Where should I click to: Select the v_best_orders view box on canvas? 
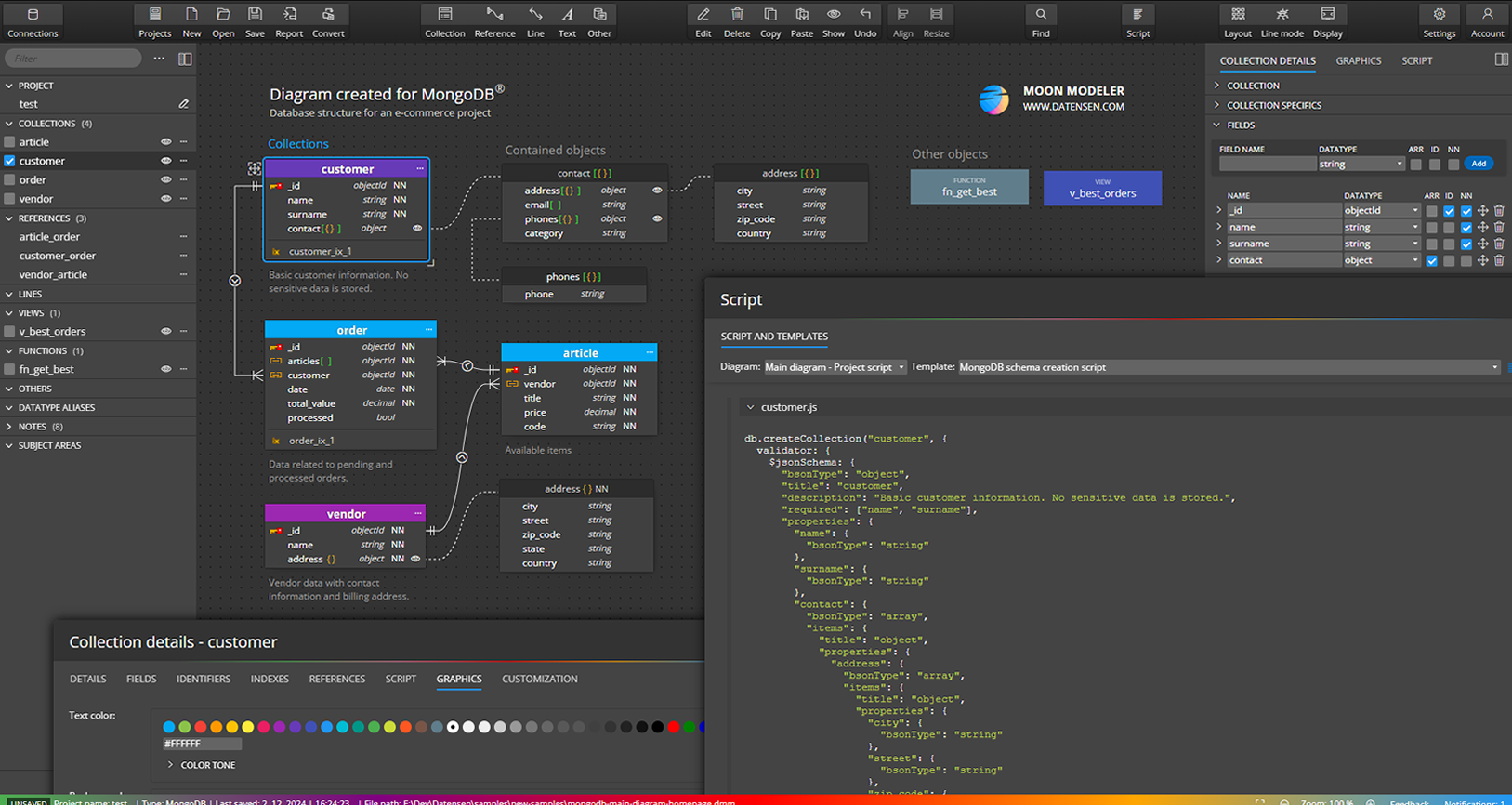1102,188
